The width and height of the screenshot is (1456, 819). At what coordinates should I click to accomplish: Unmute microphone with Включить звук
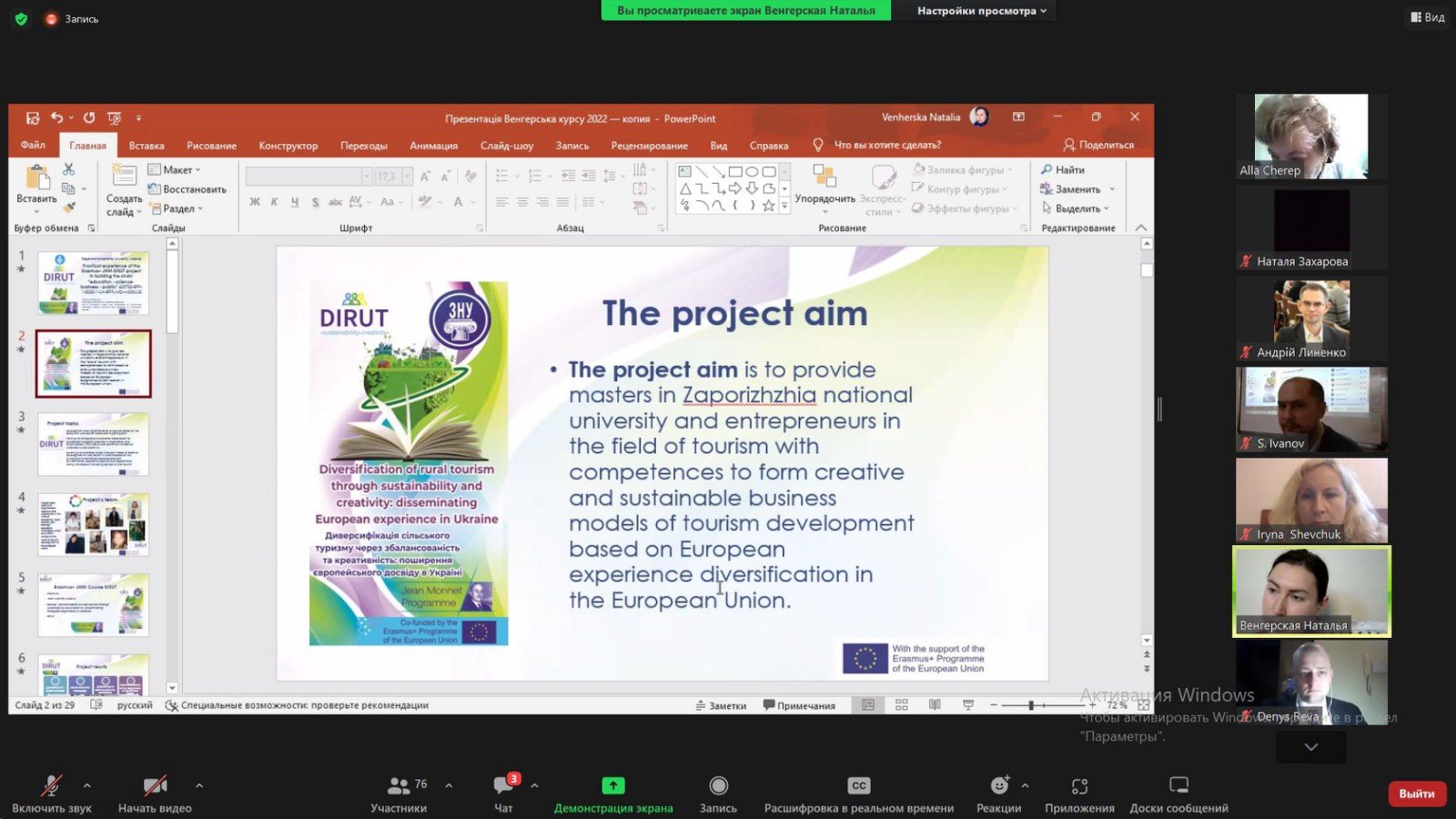pos(52,786)
